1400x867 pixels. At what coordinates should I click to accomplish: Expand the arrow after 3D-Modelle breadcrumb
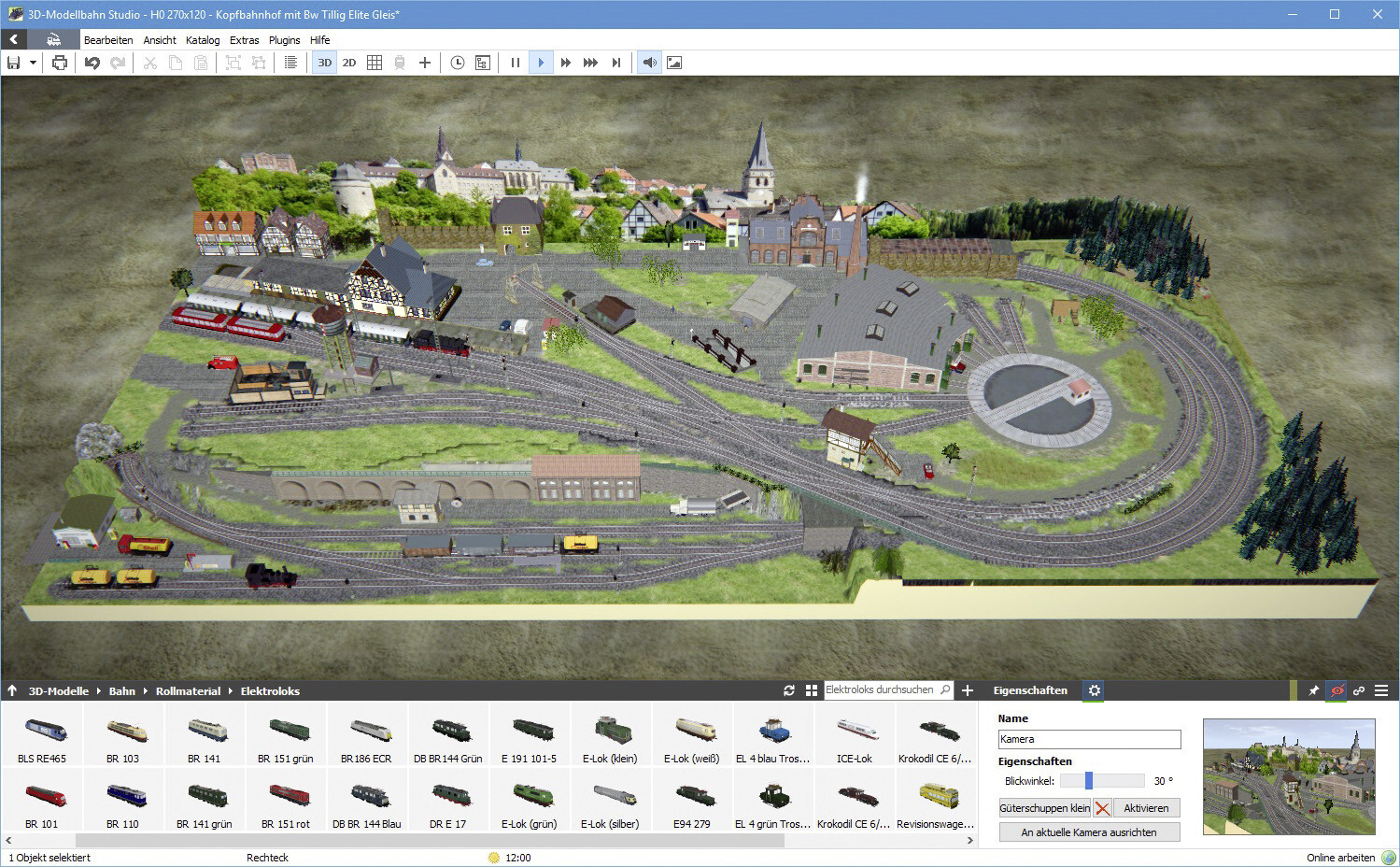99,691
